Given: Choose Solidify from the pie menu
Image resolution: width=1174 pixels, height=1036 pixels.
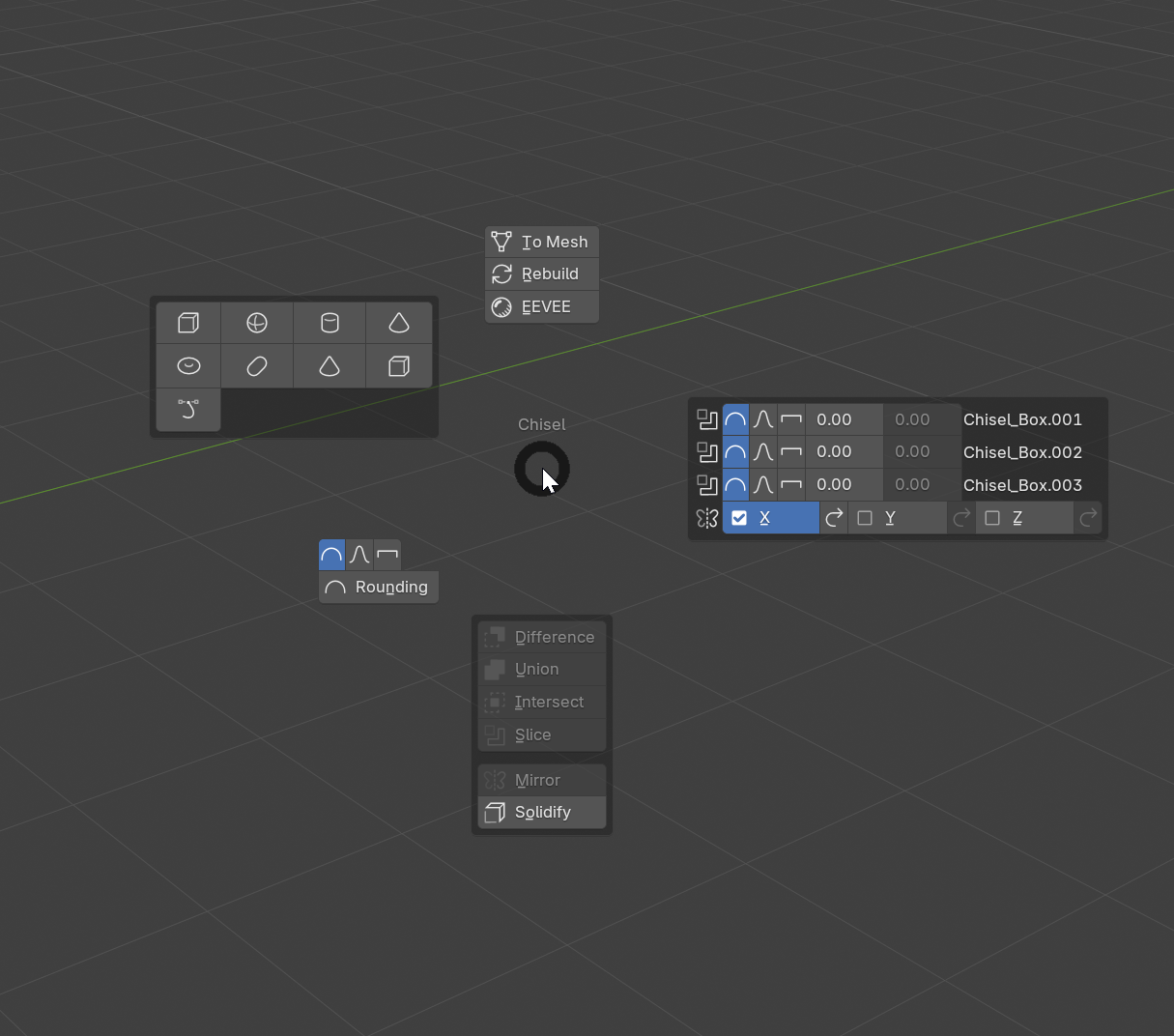Looking at the screenshot, I should pos(542,813).
